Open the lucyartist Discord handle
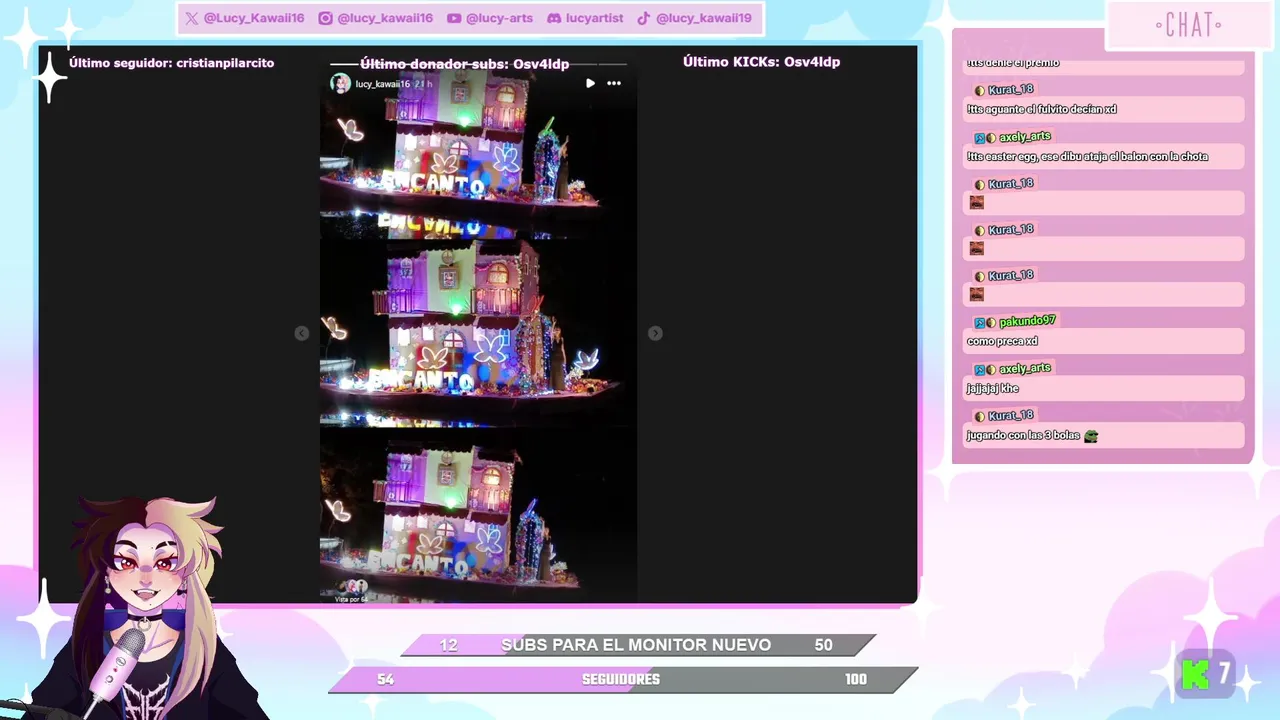The height and width of the screenshot is (720, 1280). click(594, 18)
